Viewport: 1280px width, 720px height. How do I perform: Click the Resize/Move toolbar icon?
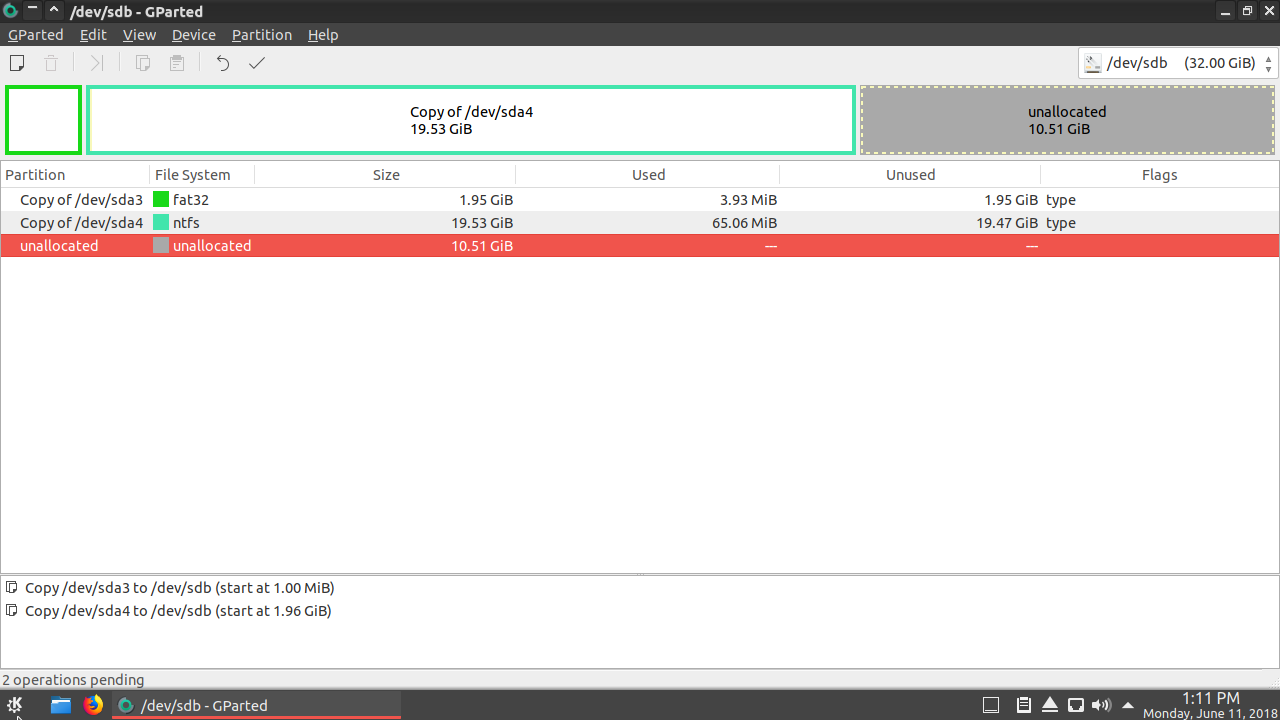(96, 63)
